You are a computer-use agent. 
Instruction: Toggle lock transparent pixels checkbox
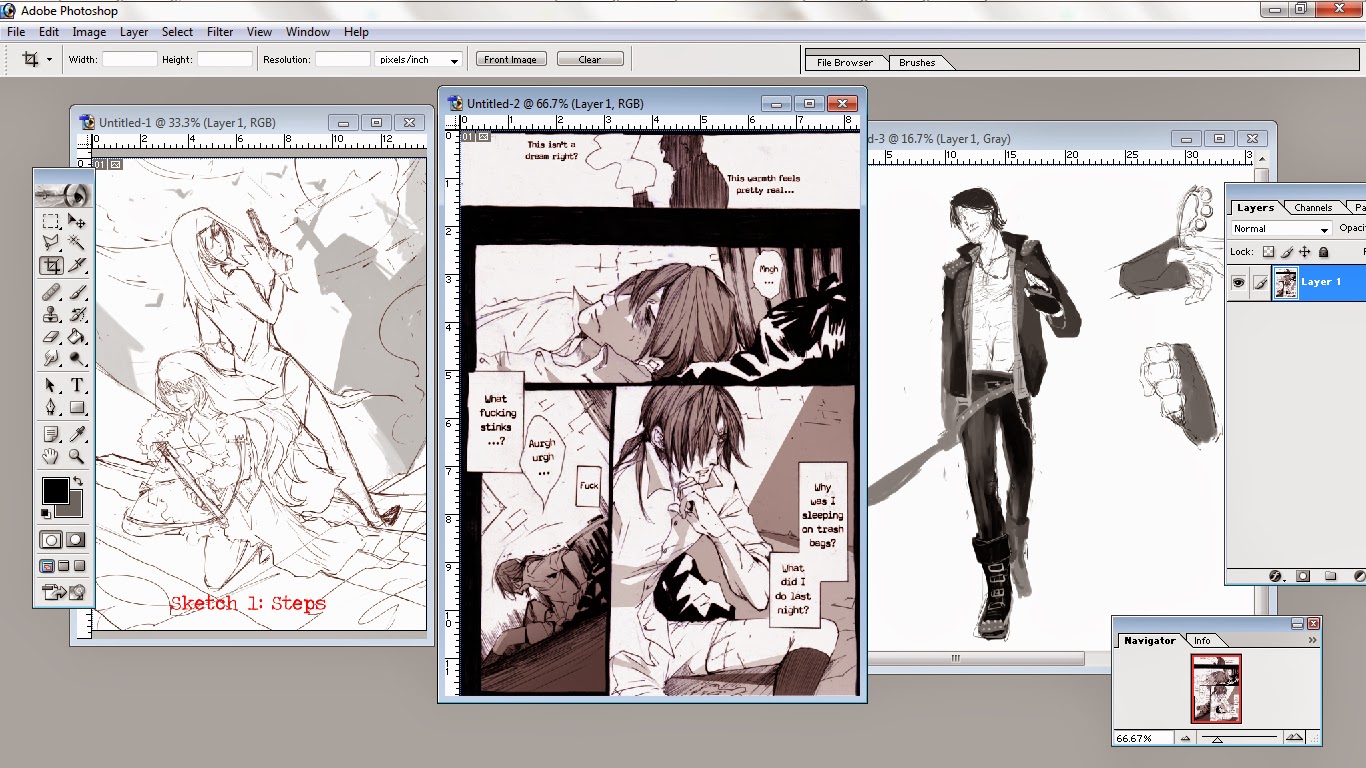[1268, 252]
